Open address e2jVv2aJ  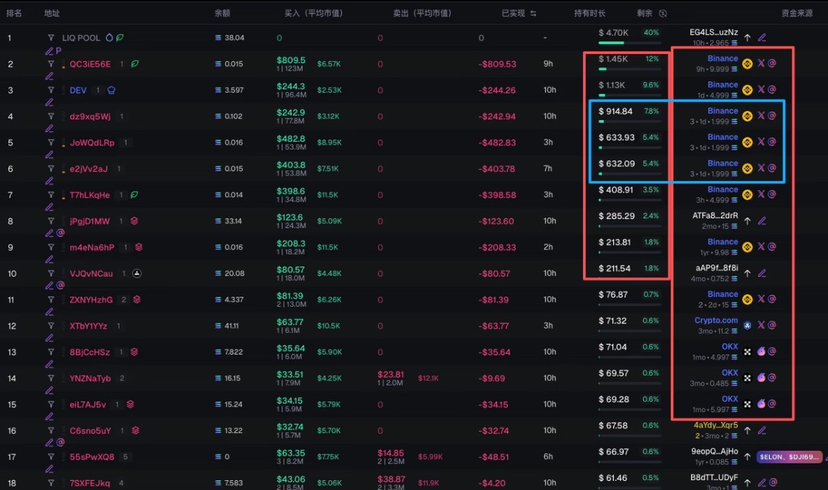click(x=88, y=169)
